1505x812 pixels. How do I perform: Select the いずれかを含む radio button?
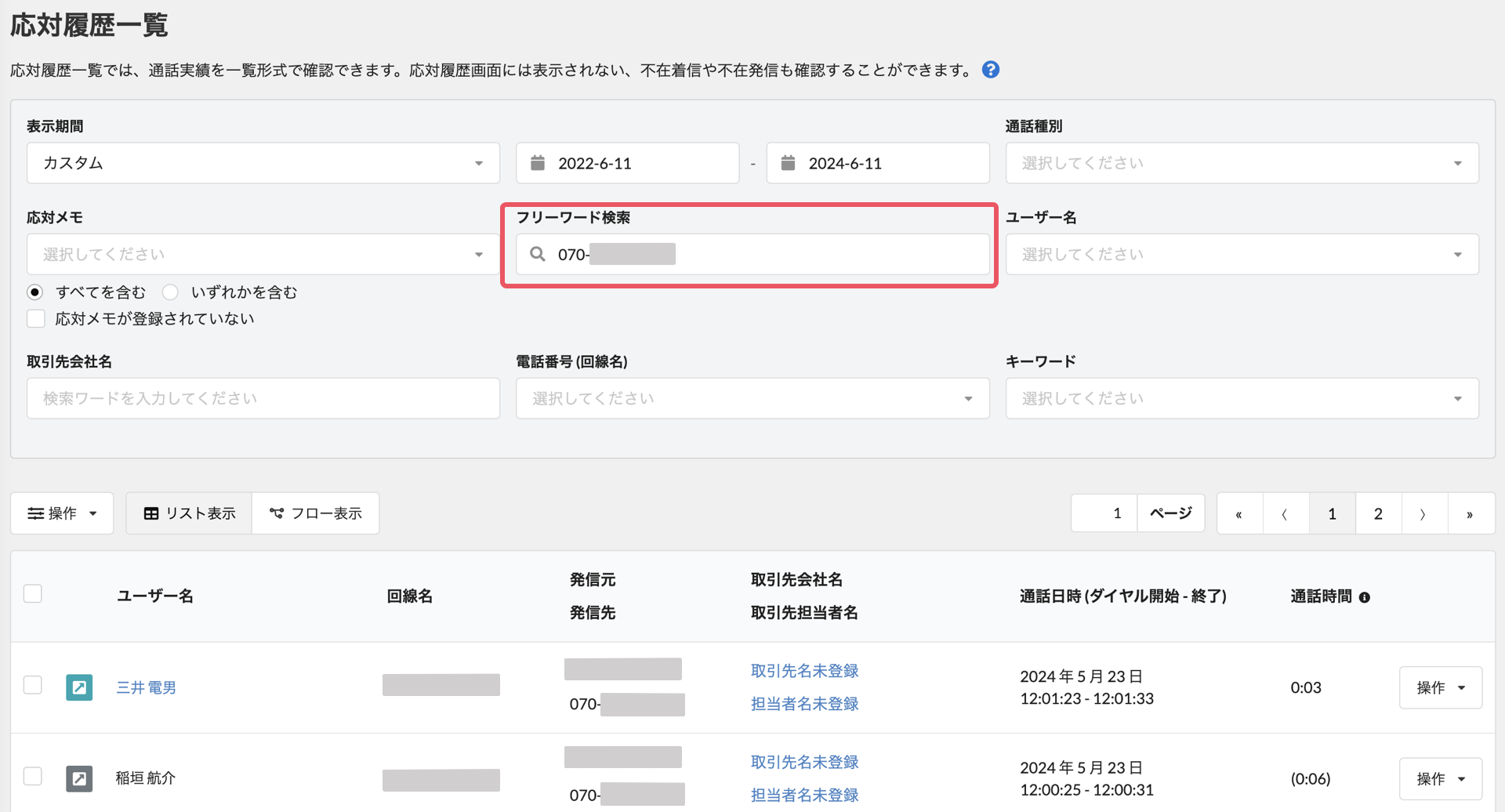click(170, 292)
